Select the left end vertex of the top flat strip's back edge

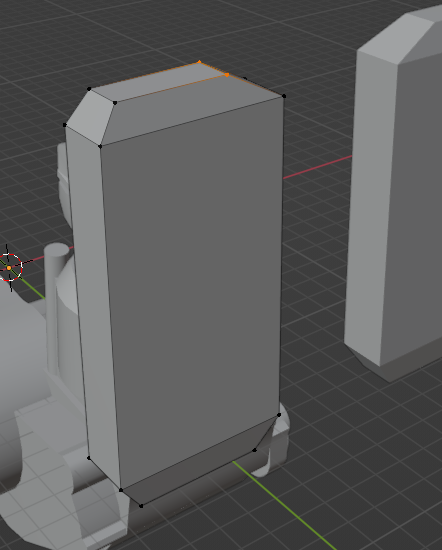click(89, 89)
